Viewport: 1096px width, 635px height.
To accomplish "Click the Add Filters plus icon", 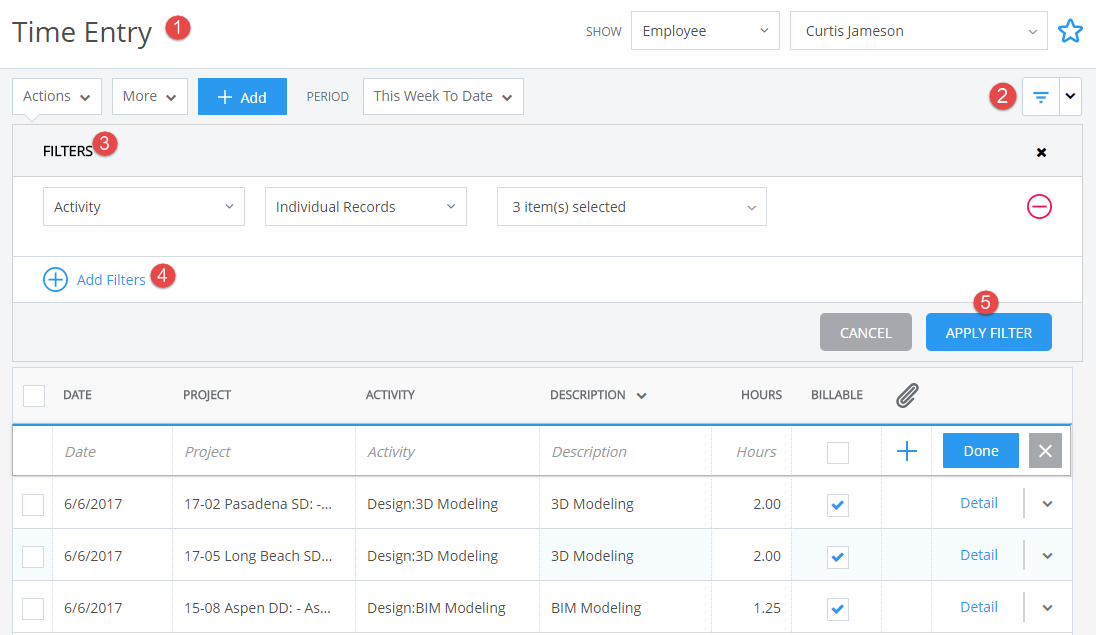I will coord(55,280).
